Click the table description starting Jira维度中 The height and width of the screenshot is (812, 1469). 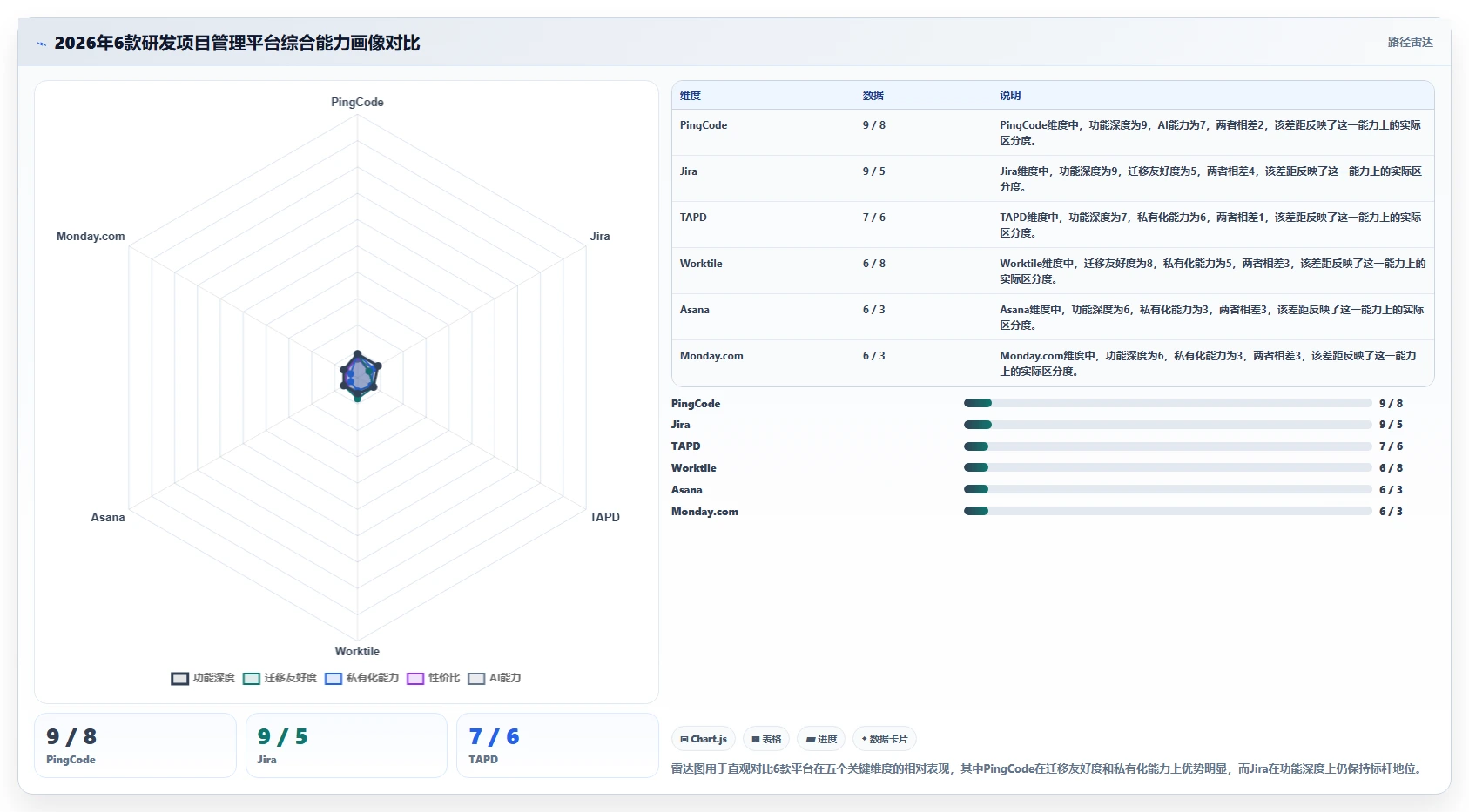click(1210, 179)
